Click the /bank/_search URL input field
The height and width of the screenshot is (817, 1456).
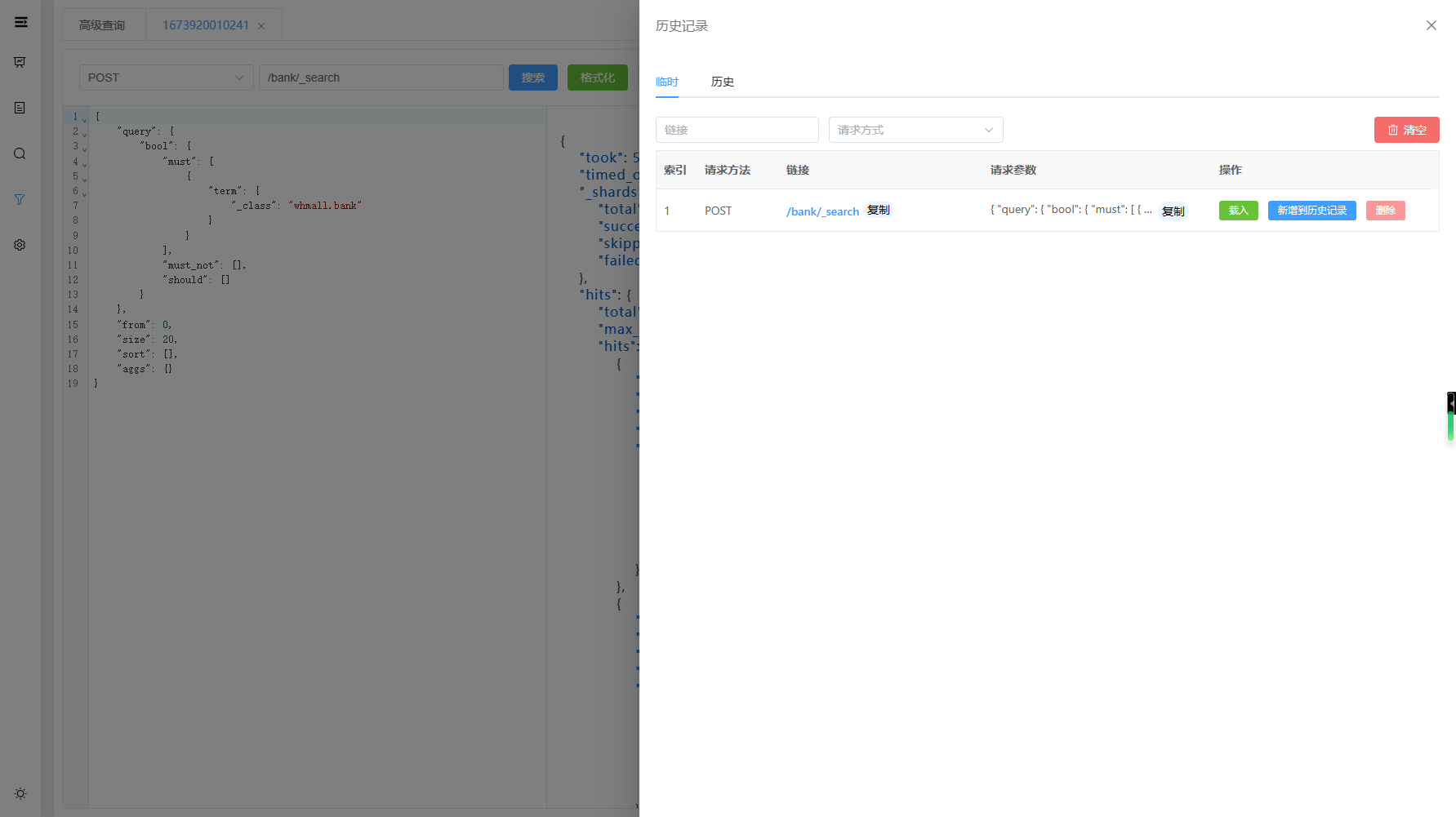pyautogui.click(x=381, y=78)
